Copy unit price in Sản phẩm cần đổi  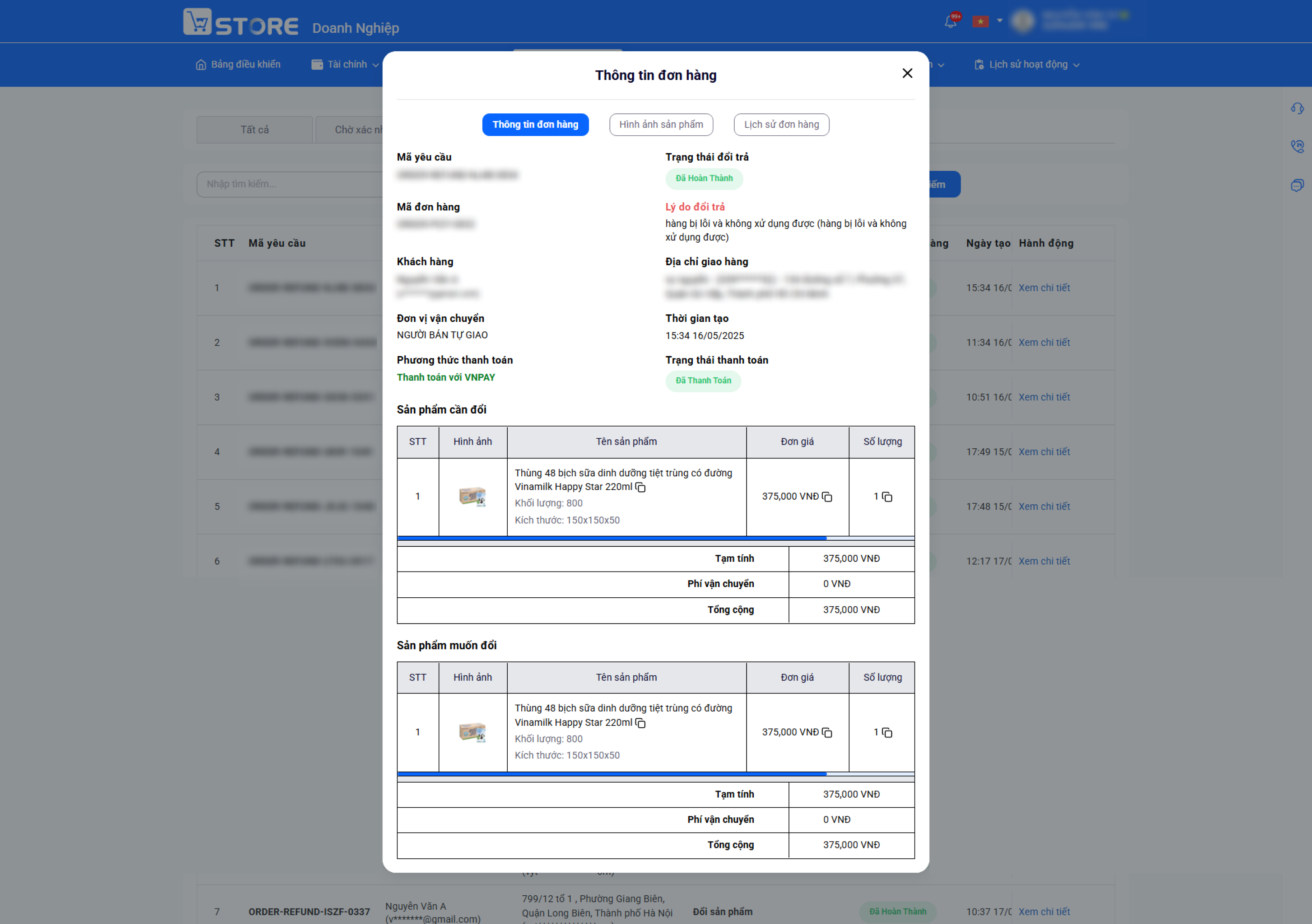coord(827,497)
